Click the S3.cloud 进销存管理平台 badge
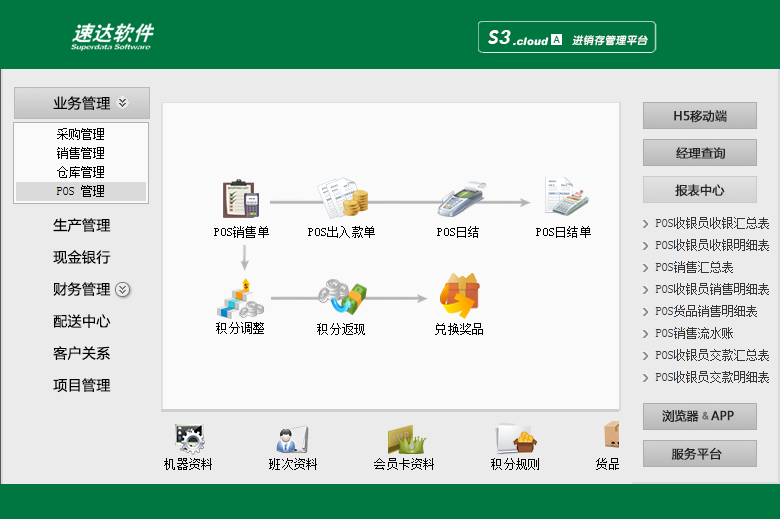The height and width of the screenshot is (519, 780). pyautogui.click(x=567, y=37)
